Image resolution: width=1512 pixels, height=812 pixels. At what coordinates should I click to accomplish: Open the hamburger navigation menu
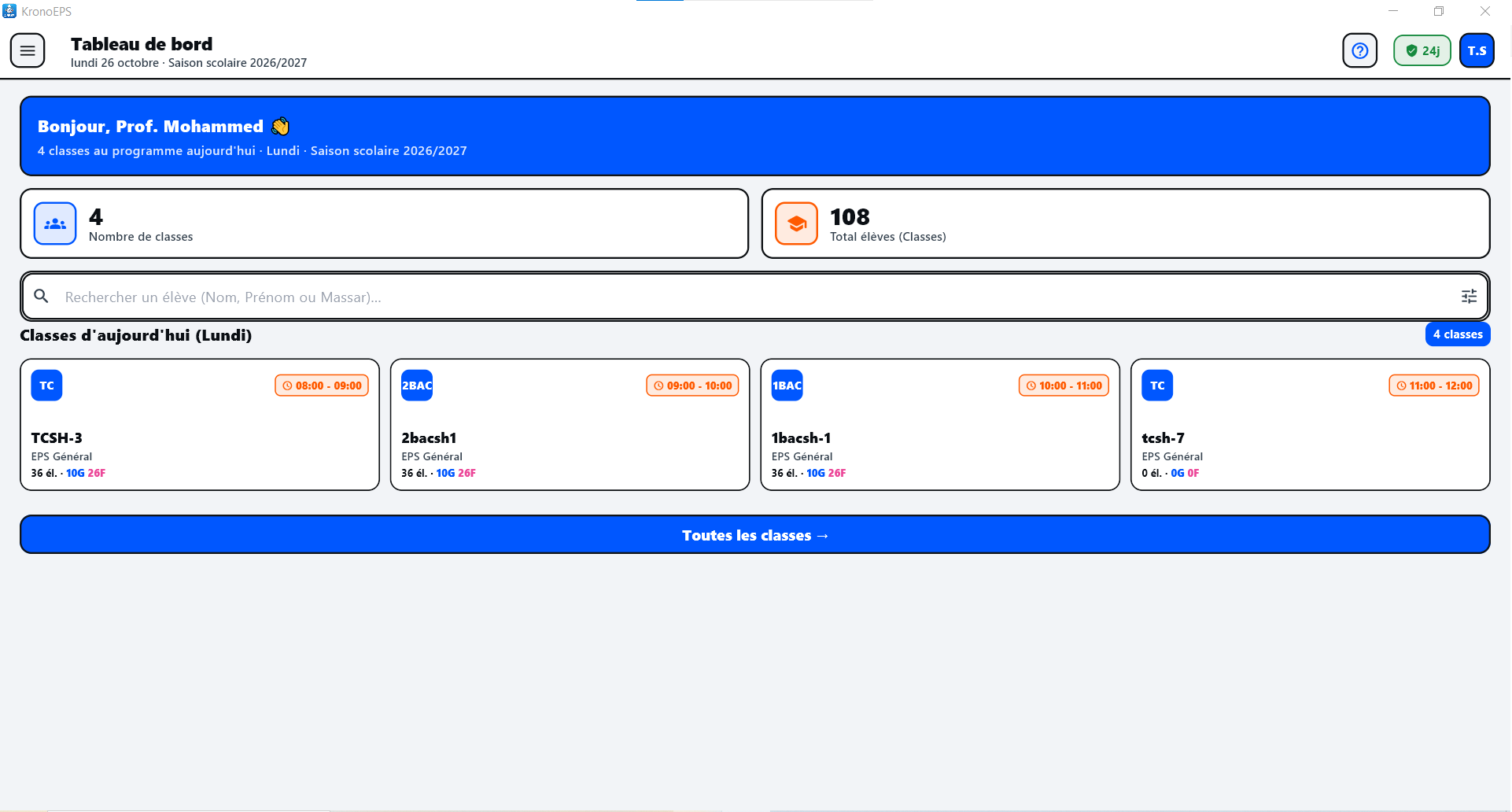click(28, 51)
